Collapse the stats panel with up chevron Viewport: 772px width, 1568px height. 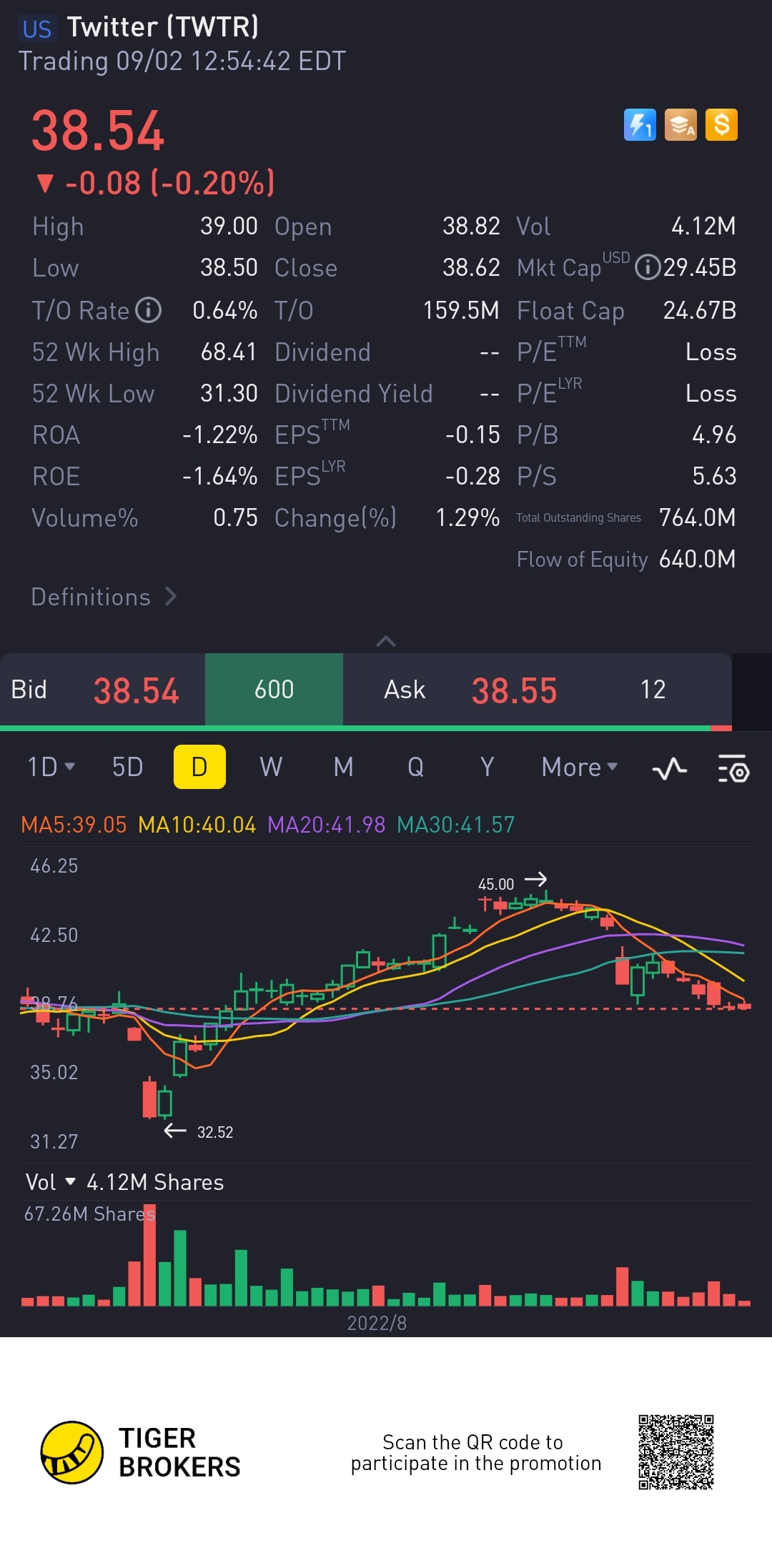click(386, 641)
